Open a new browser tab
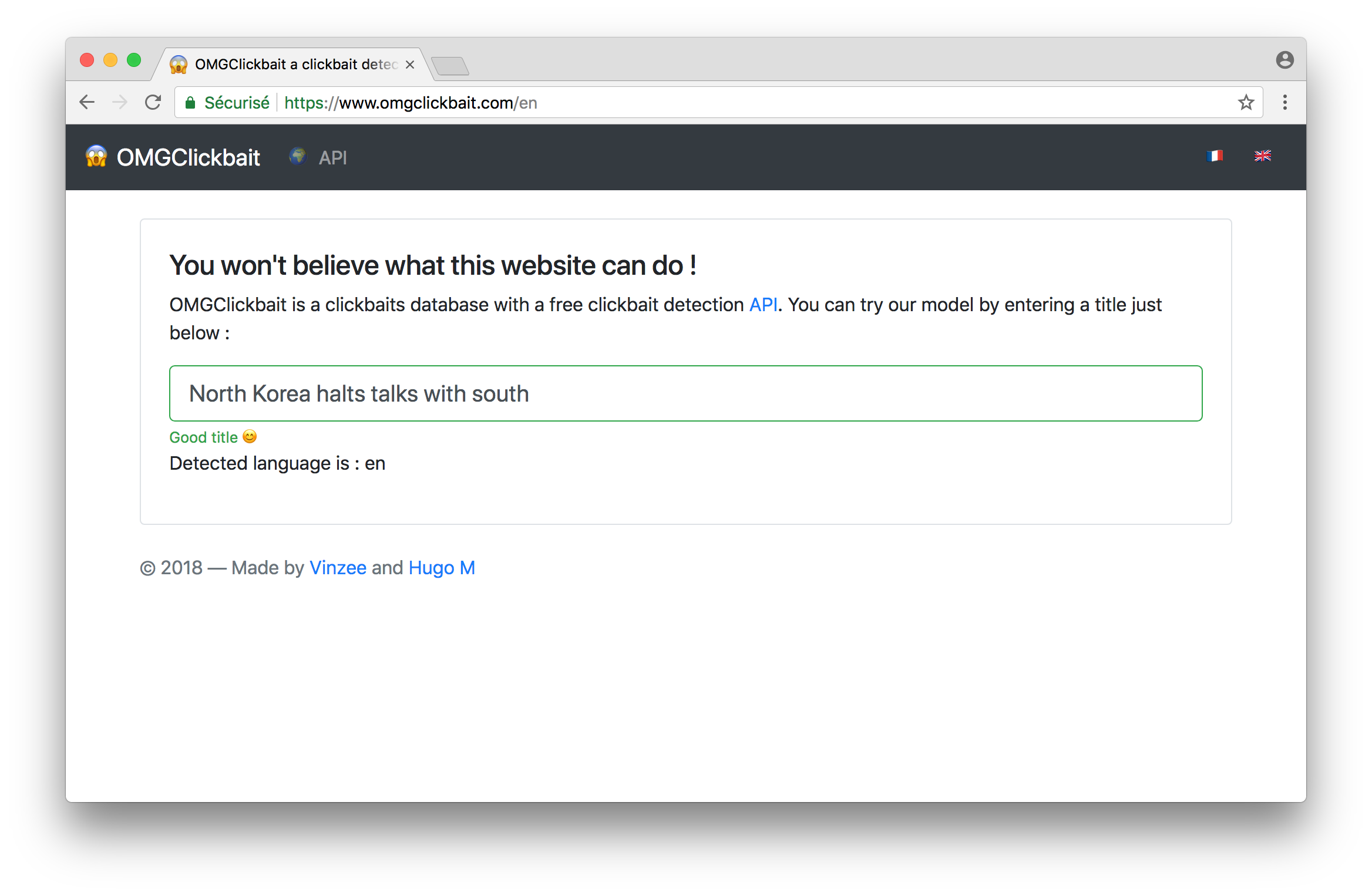This screenshot has width=1372, height=896. tap(450, 66)
